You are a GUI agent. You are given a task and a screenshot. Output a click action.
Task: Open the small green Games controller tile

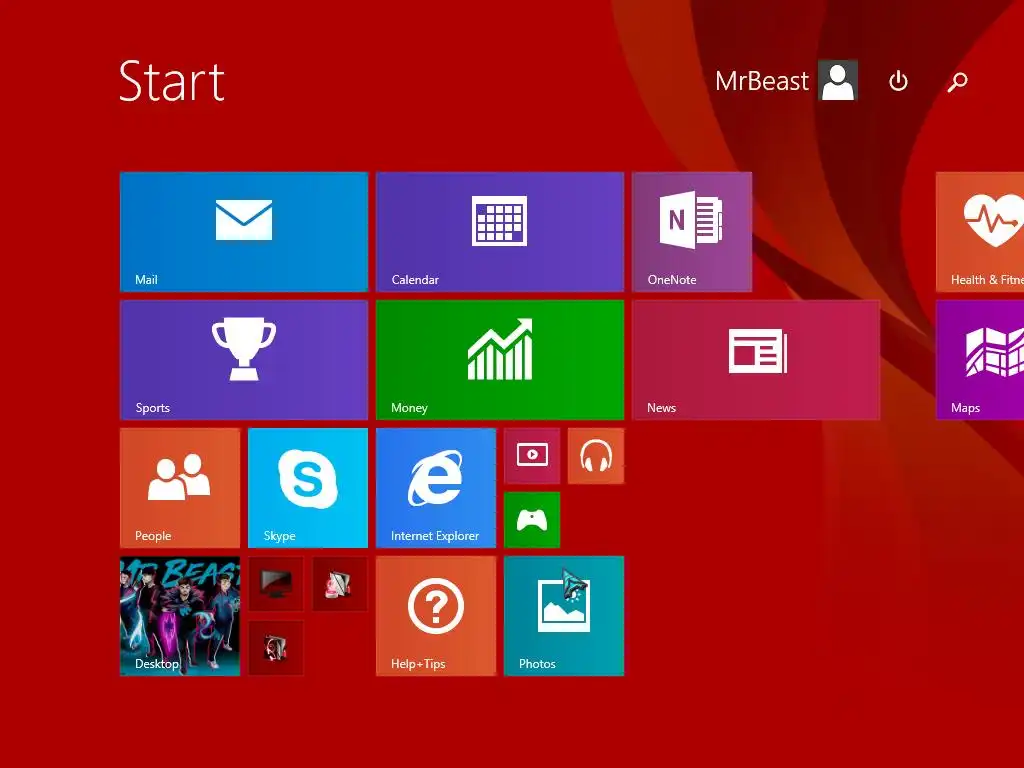pos(532,520)
